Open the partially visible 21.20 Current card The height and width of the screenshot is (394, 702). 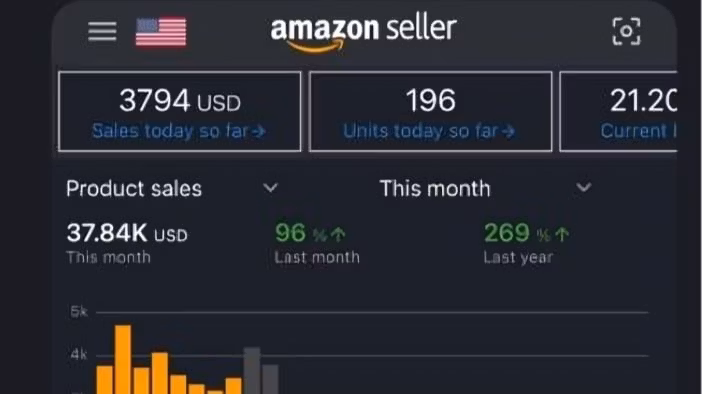[618, 111]
